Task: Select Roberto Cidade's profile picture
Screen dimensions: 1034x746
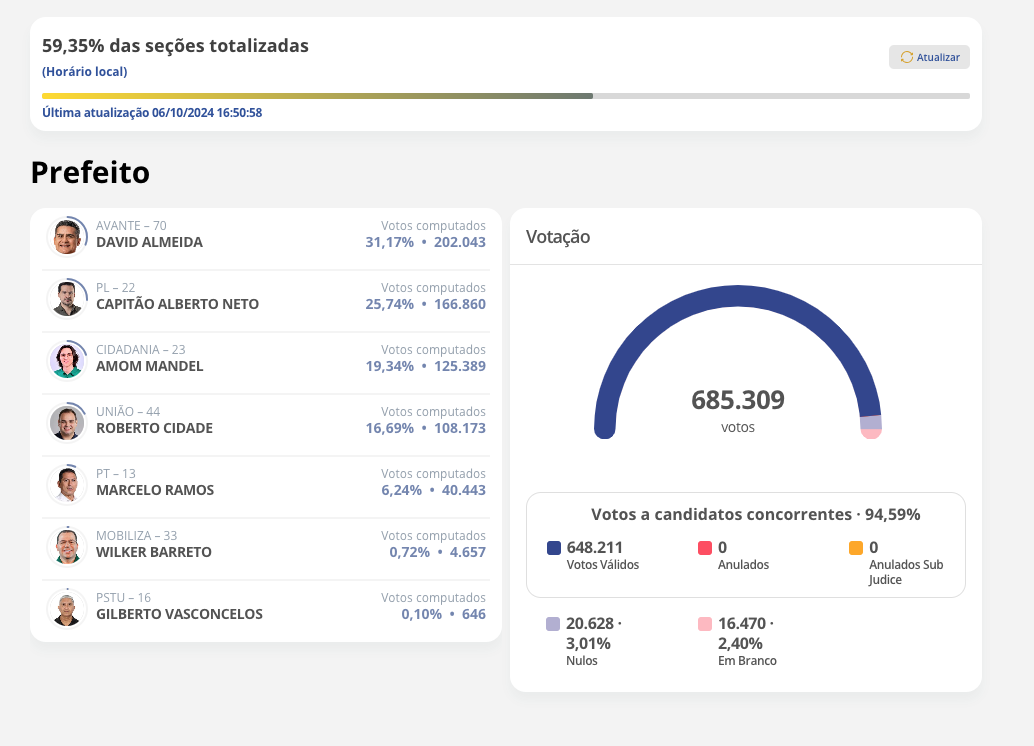Action: [x=67, y=422]
